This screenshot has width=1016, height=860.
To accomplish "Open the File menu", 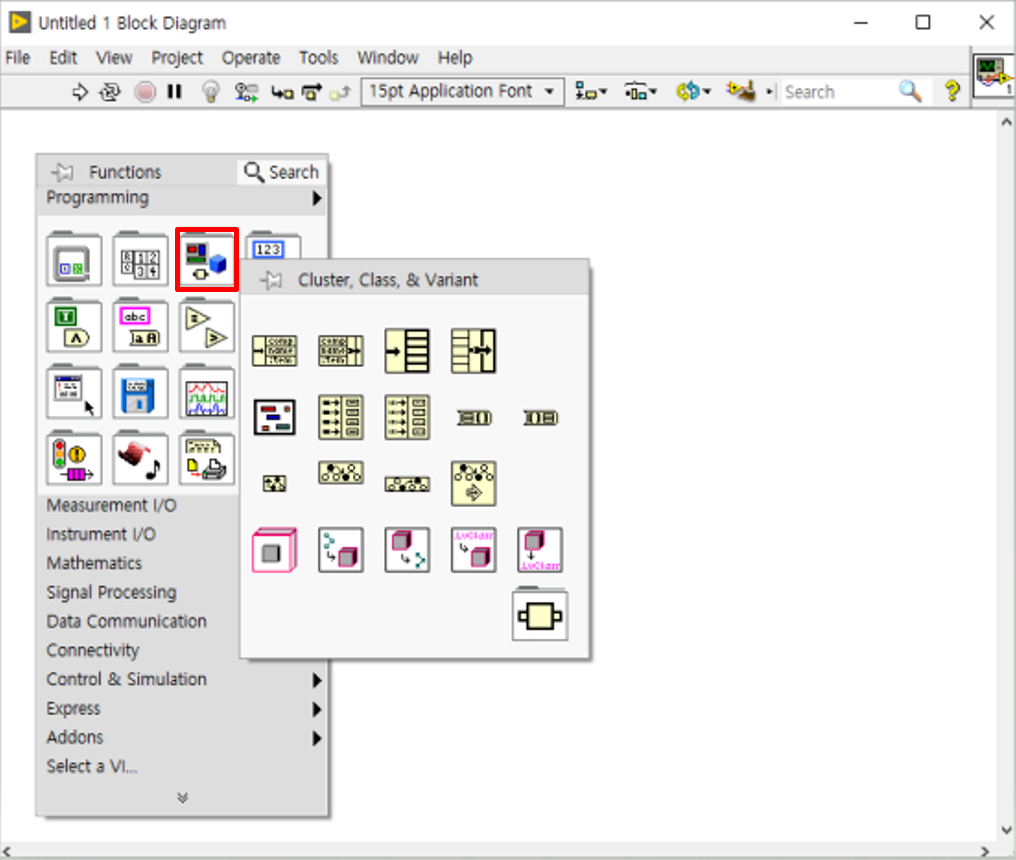I will tap(17, 58).
